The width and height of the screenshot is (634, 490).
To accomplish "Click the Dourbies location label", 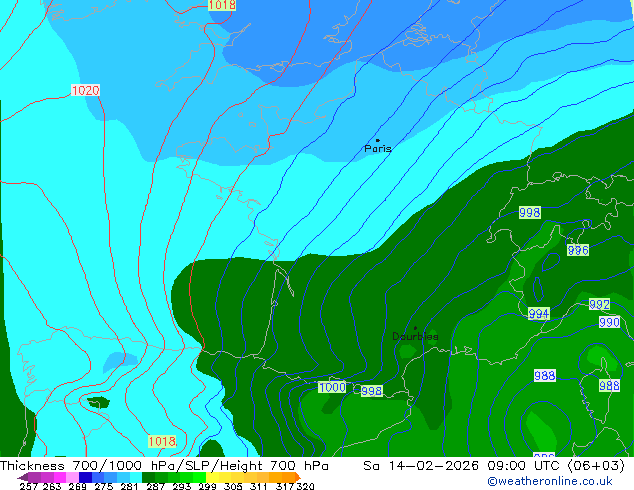I will [x=415, y=336].
